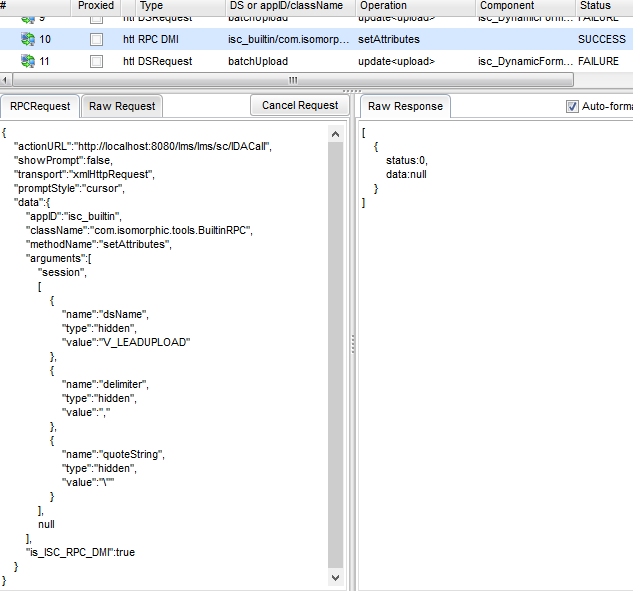Click the request pane scroll-up arrow
This screenshot has height=591, width=633.
click(335, 132)
